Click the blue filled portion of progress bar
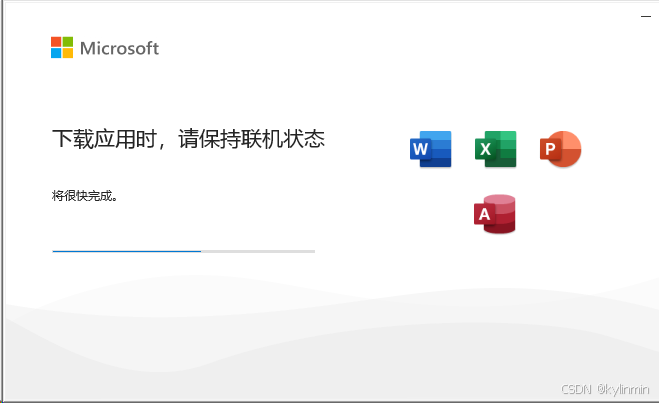The image size is (659, 403). coord(127,251)
